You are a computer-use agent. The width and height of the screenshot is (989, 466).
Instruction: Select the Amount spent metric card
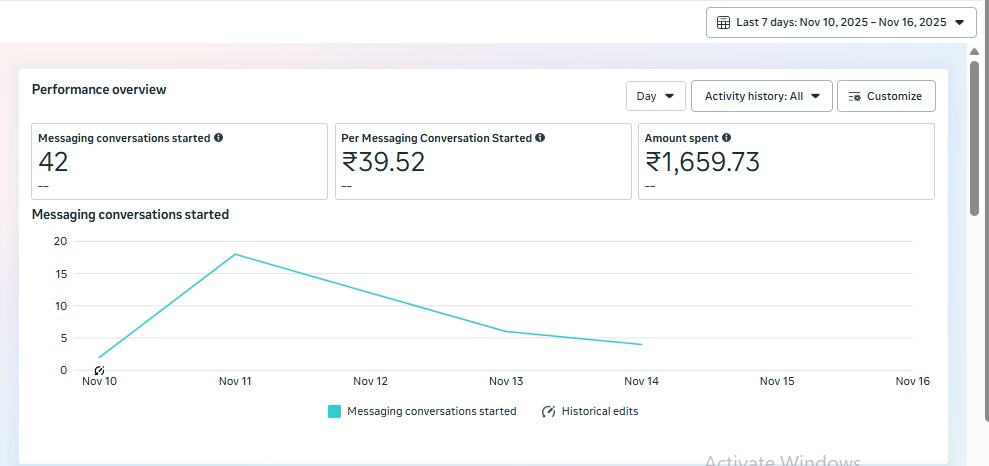786,162
